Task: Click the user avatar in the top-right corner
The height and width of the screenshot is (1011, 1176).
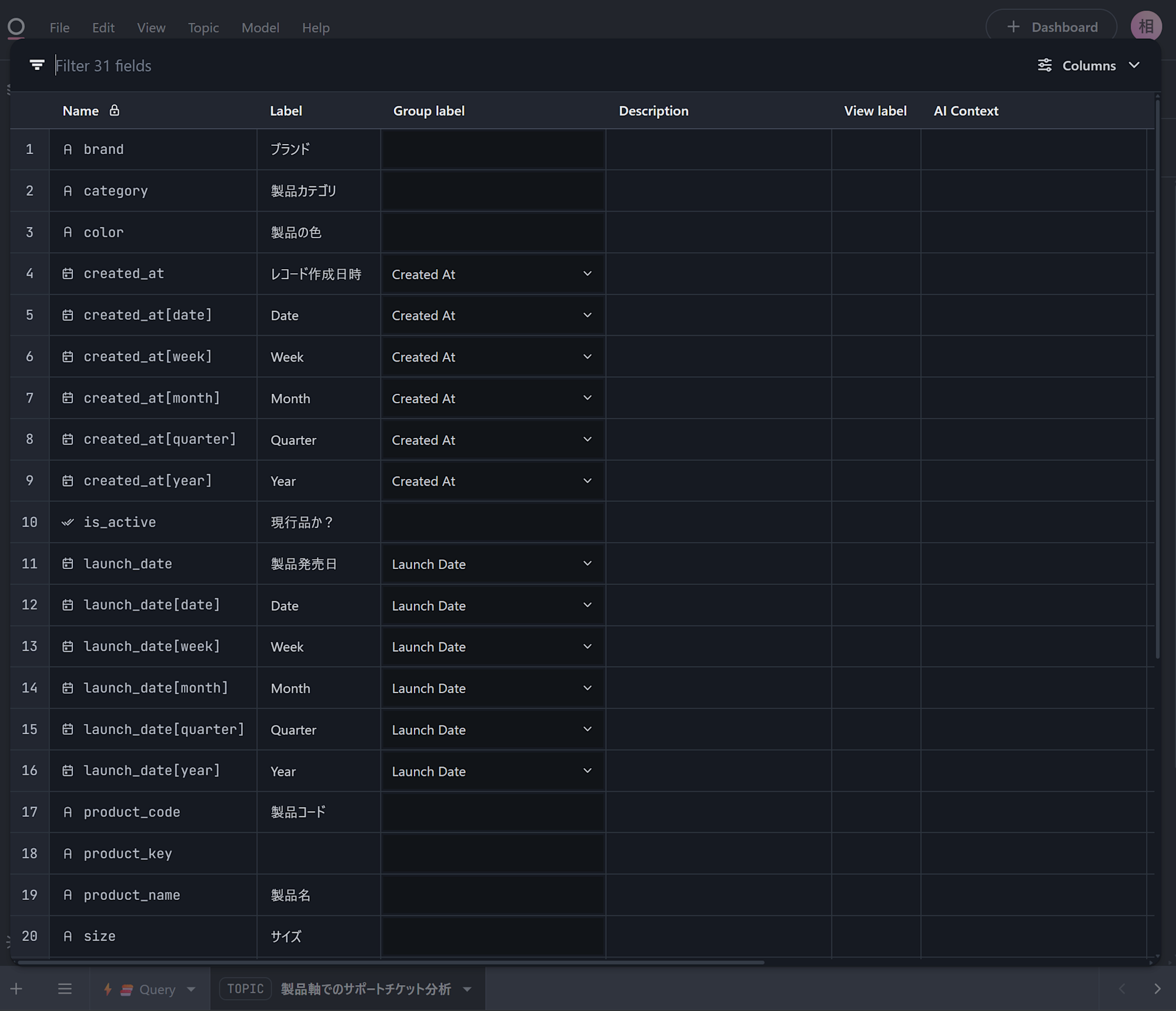Action: tap(1145, 26)
